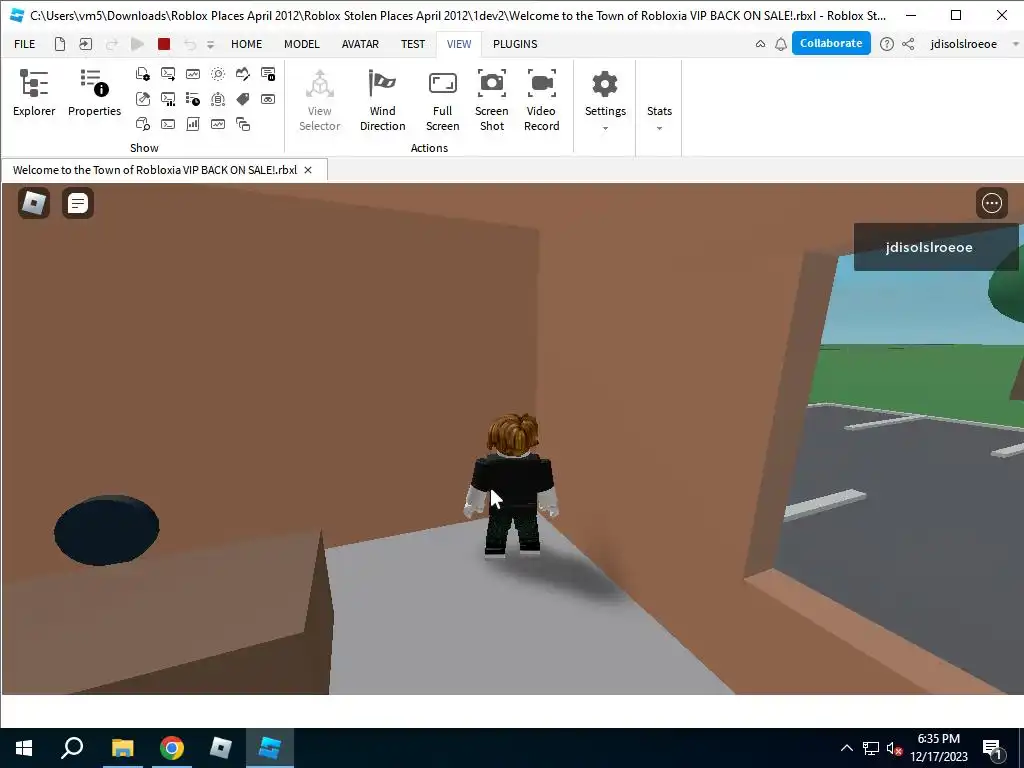Image resolution: width=1024 pixels, height=768 pixels.
Task: Open the in-game chat icon
Action: coord(78,203)
